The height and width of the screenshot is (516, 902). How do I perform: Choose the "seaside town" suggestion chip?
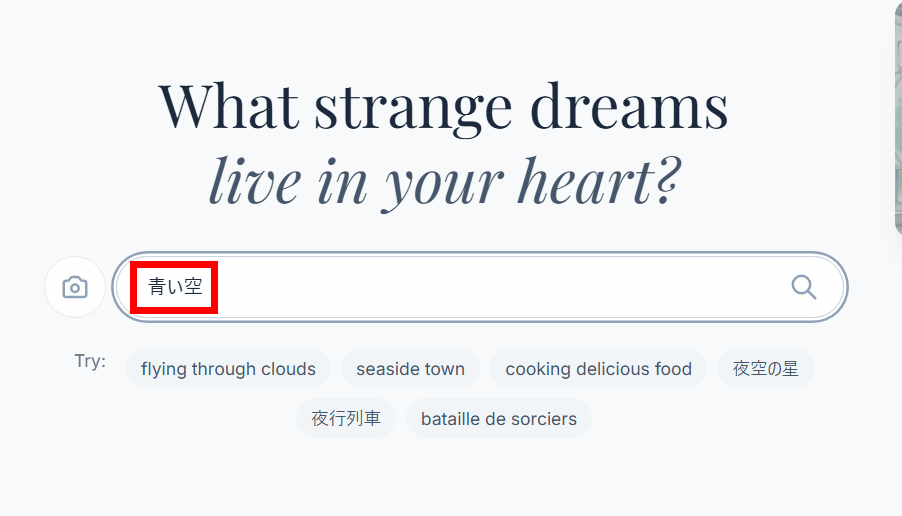pyautogui.click(x=410, y=369)
